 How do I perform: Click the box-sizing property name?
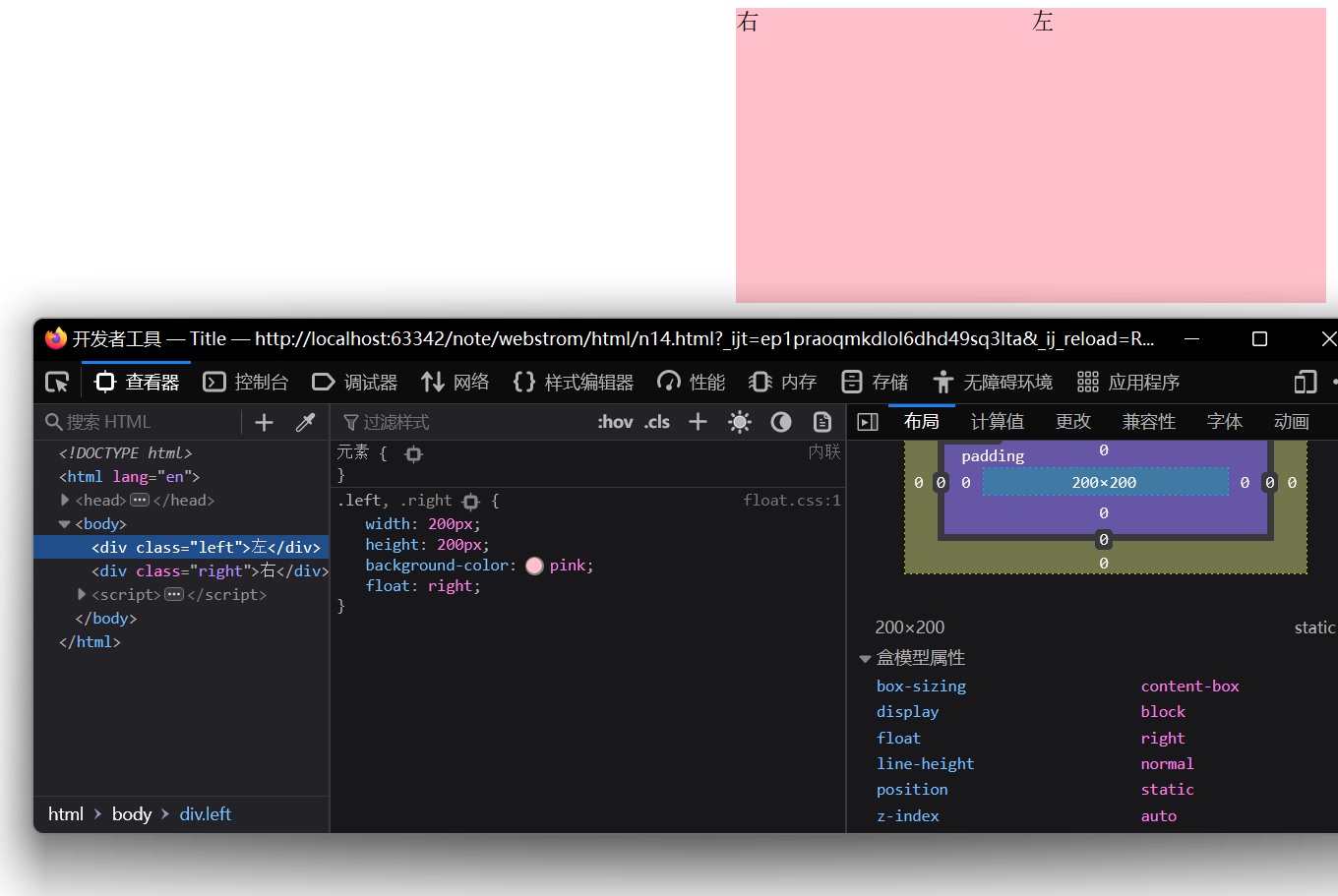coord(921,687)
